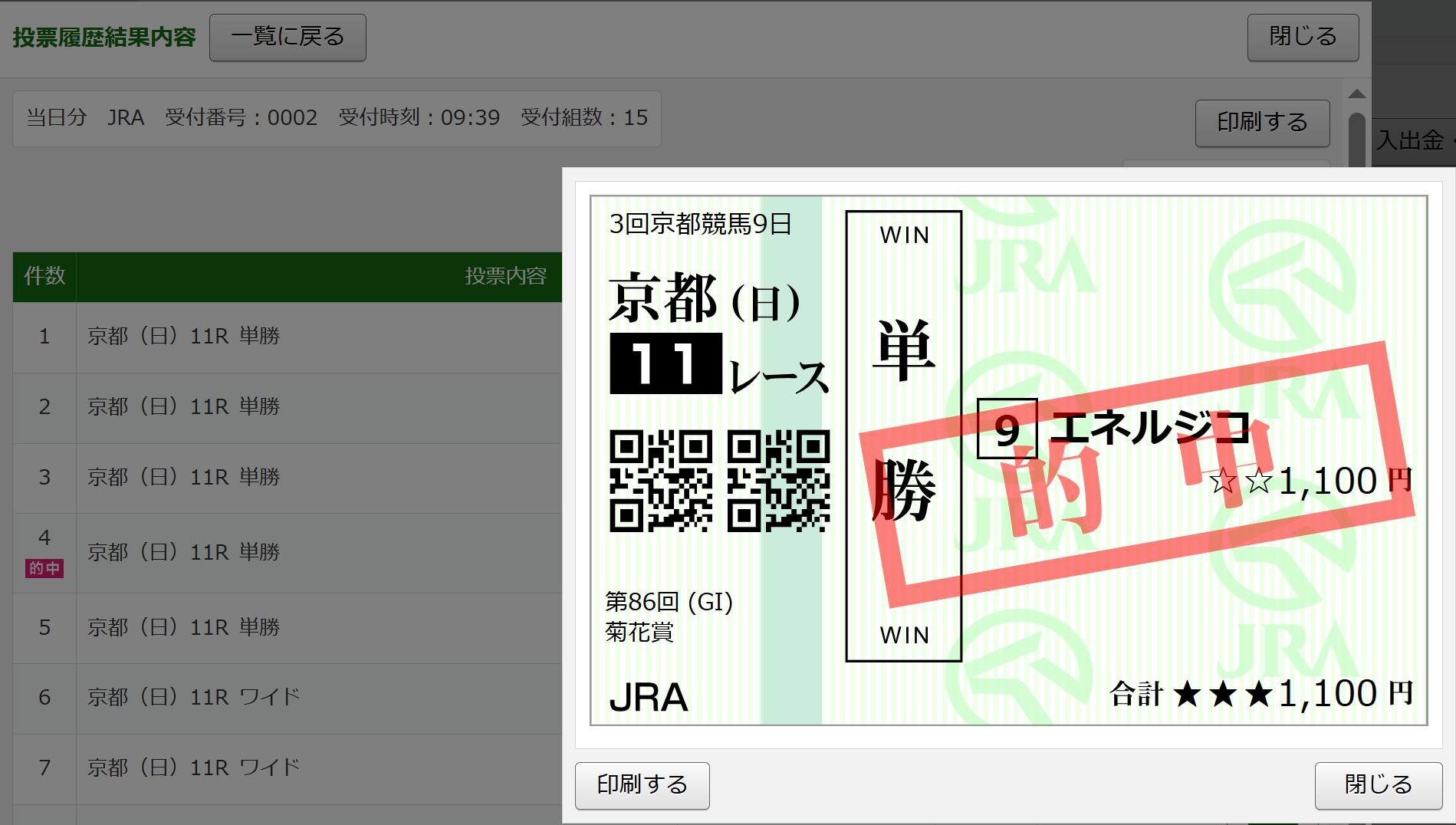Close the ticket popup with 閉じる
Viewport: 1456px width, 825px height.
point(1378,785)
